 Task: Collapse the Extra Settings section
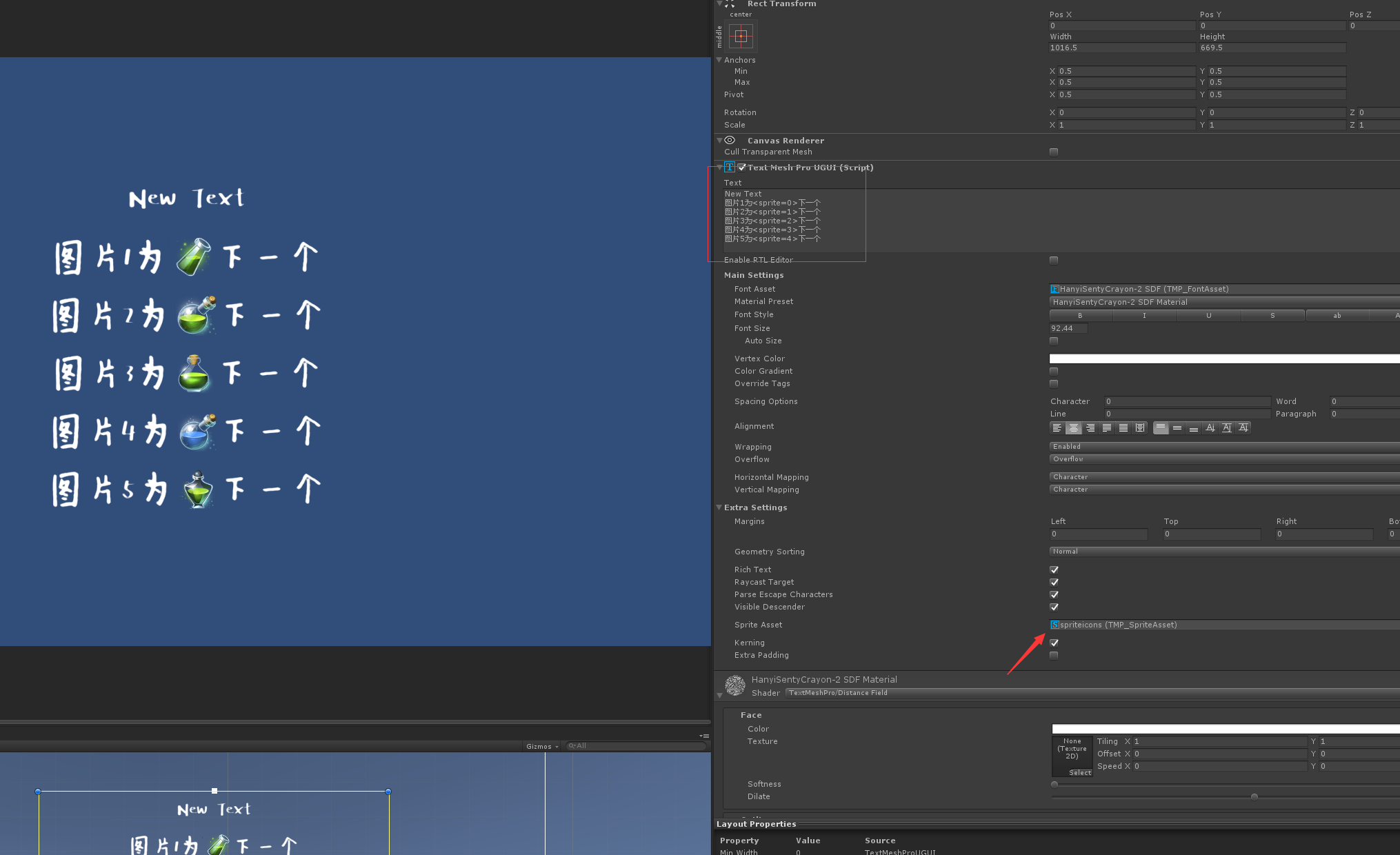[x=719, y=507]
